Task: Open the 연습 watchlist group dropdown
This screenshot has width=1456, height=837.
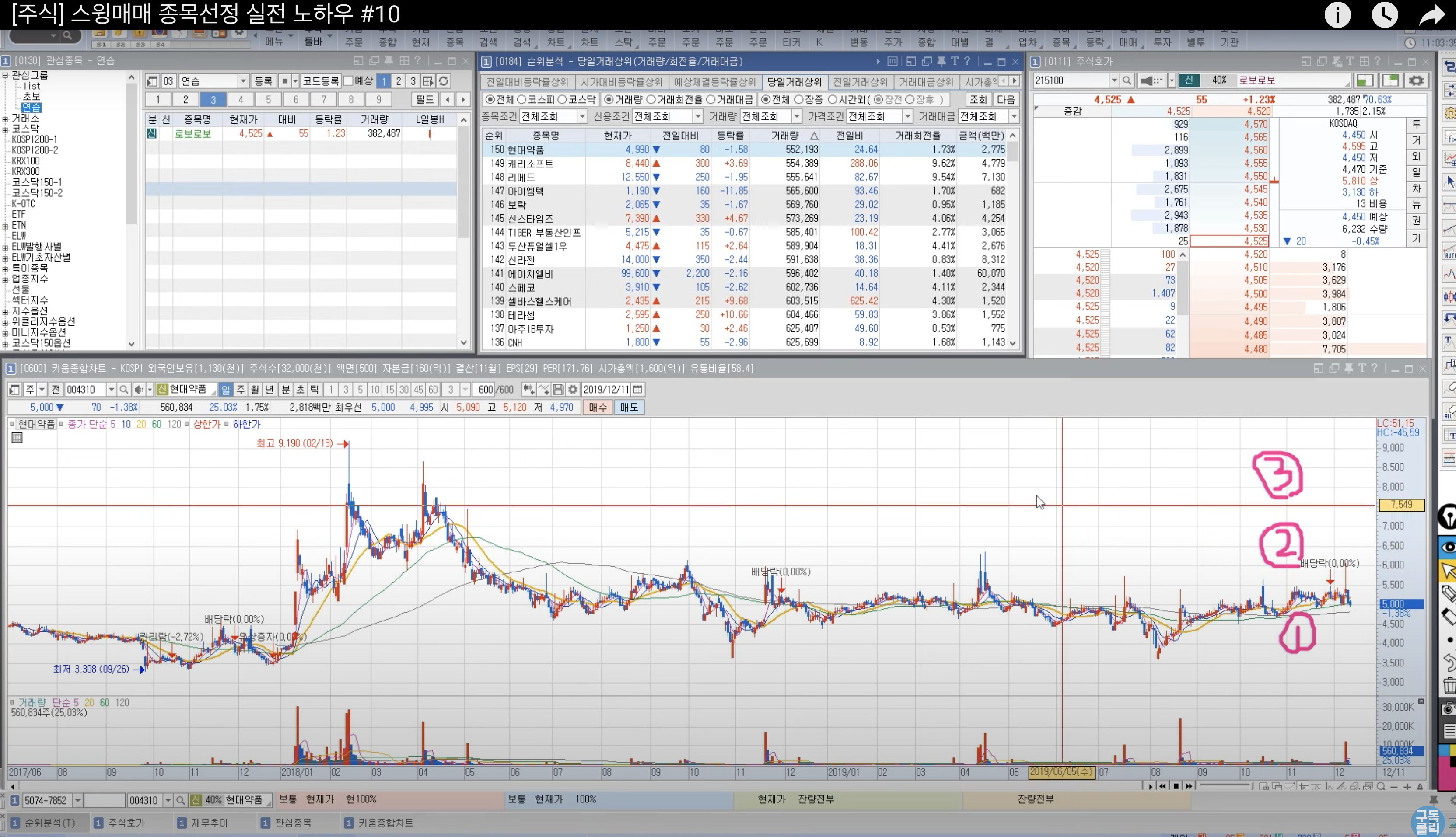Action: pyautogui.click(x=243, y=81)
